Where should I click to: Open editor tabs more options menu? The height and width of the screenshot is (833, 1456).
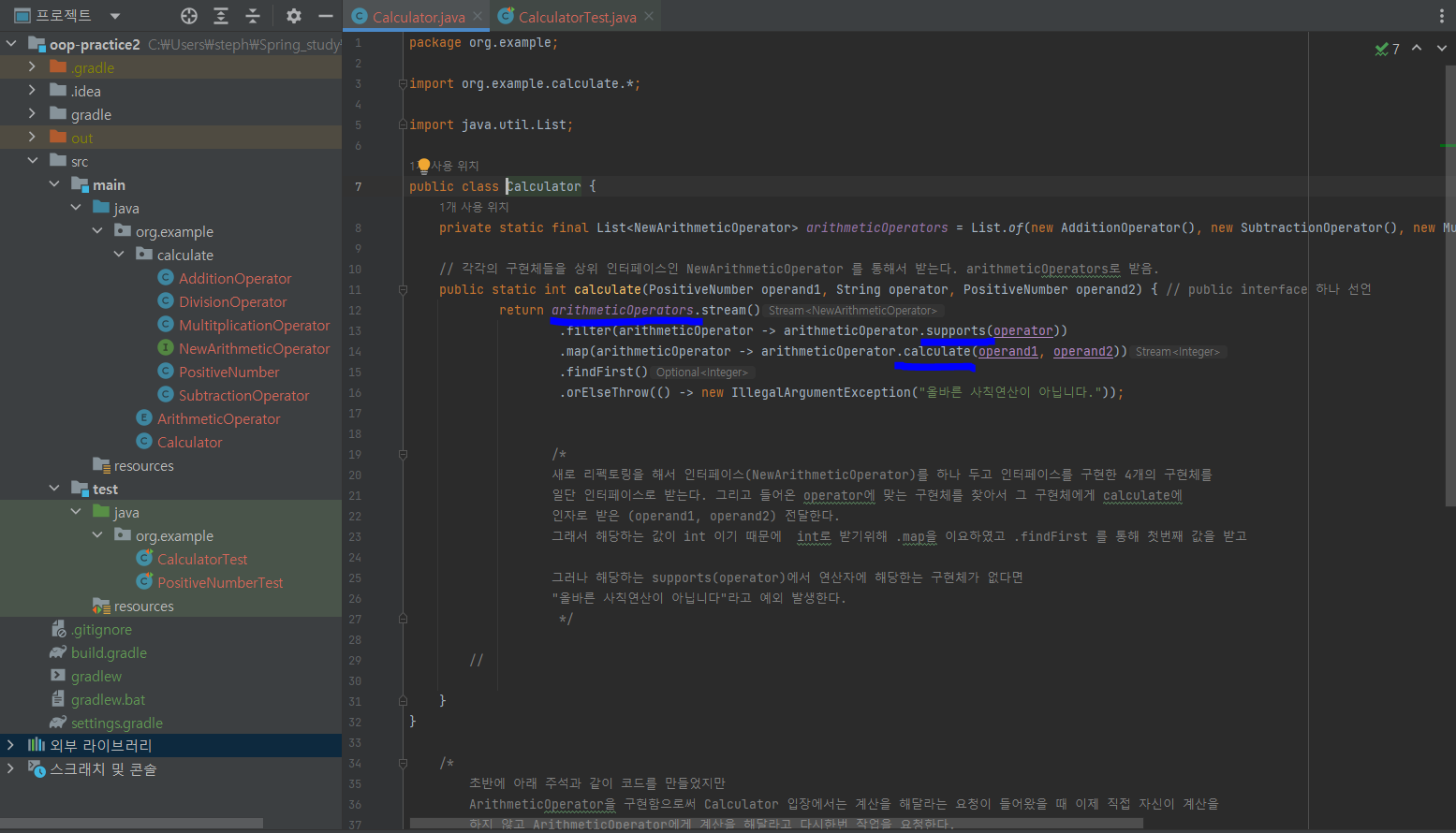click(x=1441, y=16)
